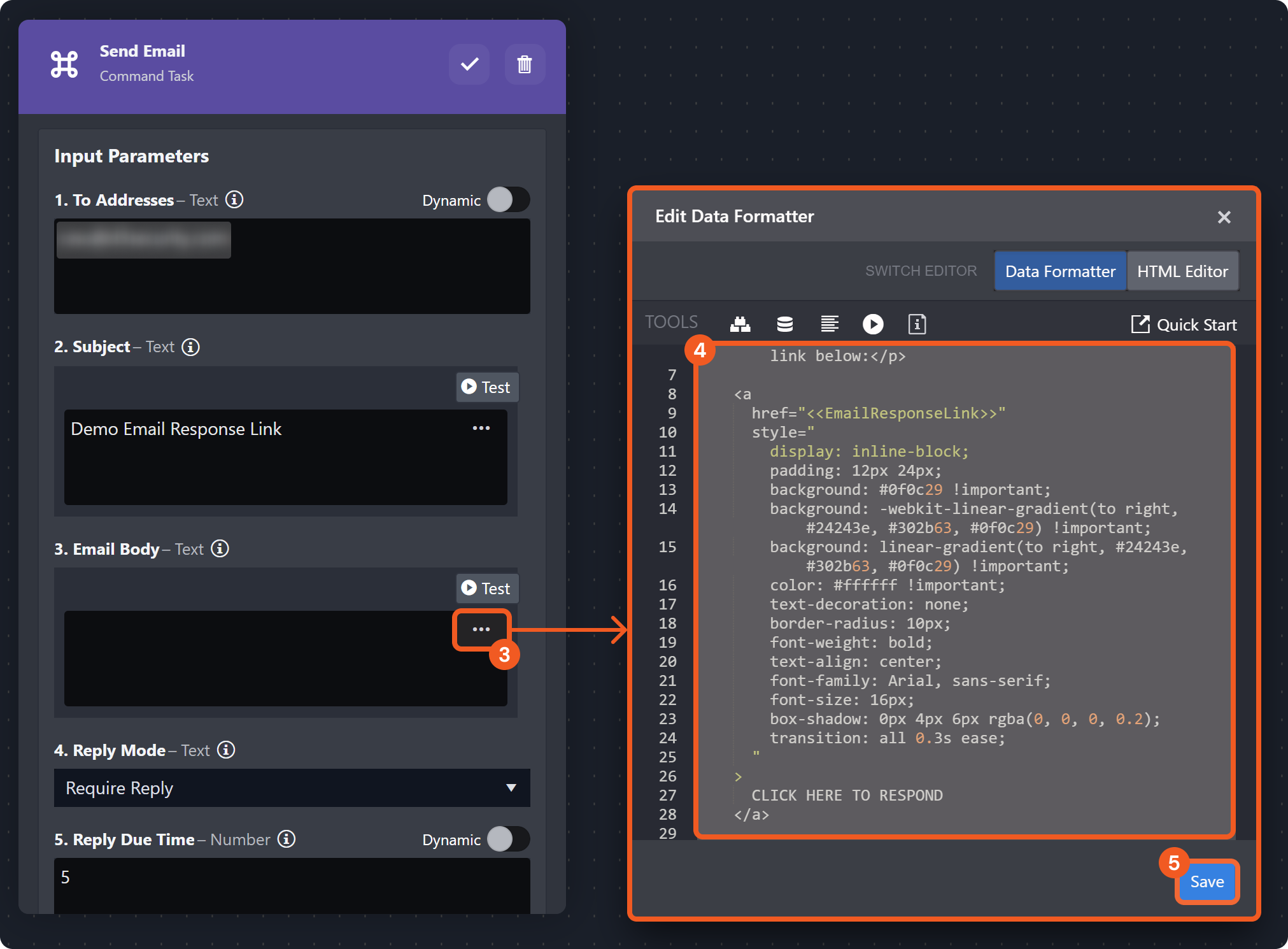Open the info document tool icon
1288x949 pixels.
coord(917,324)
